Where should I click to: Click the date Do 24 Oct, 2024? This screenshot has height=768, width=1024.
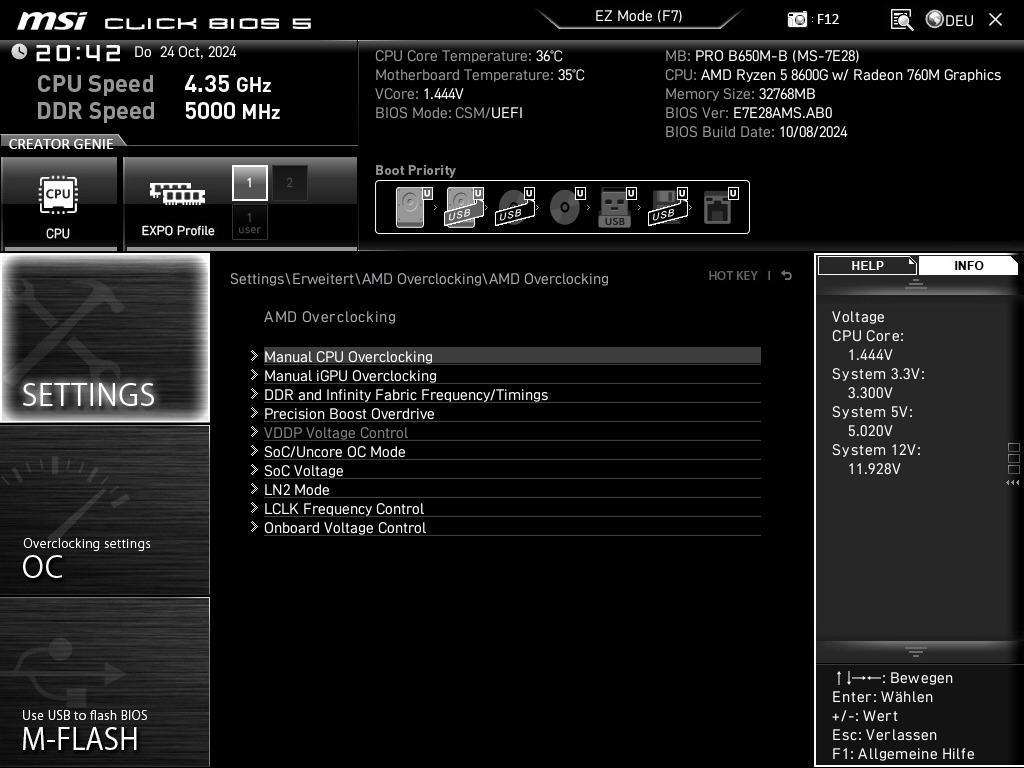[x=185, y=52]
